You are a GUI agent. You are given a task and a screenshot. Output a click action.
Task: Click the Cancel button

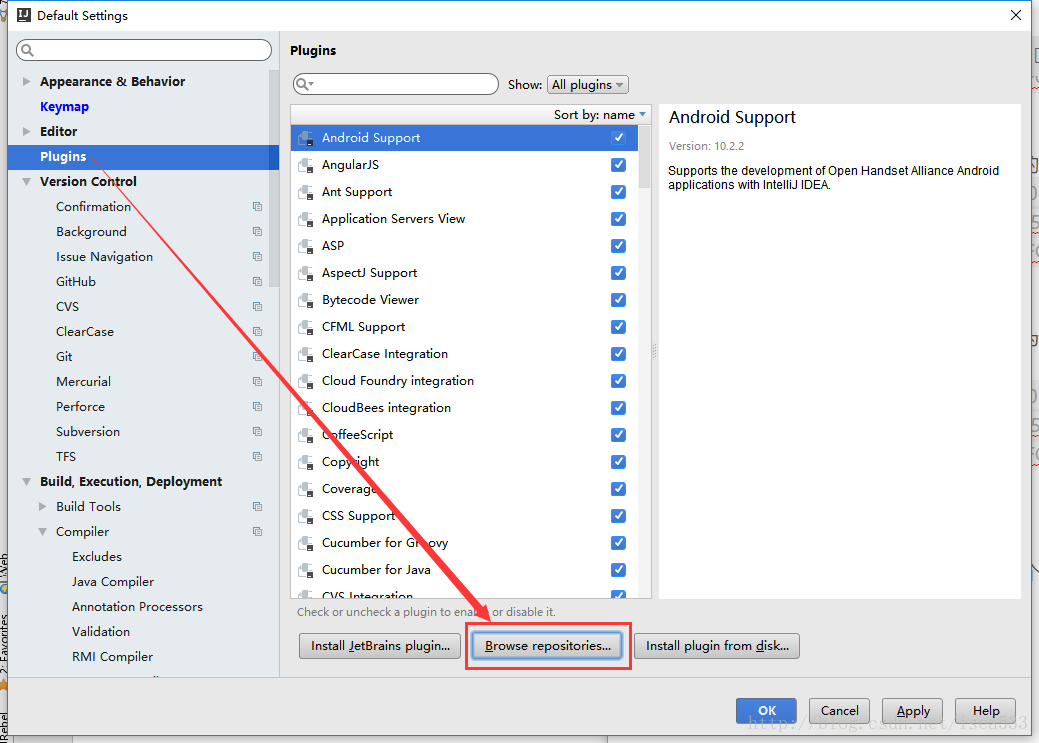tap(840, 711)
